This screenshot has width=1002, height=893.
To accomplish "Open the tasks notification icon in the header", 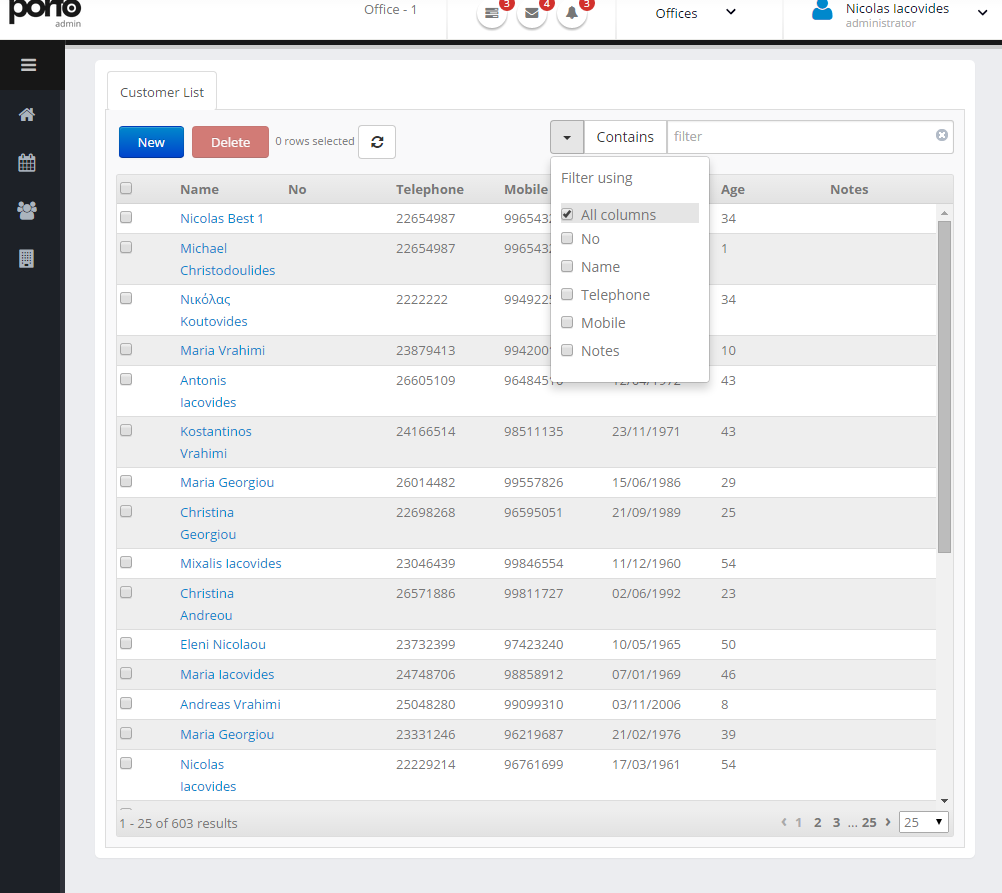I will (x=491, y=13).
